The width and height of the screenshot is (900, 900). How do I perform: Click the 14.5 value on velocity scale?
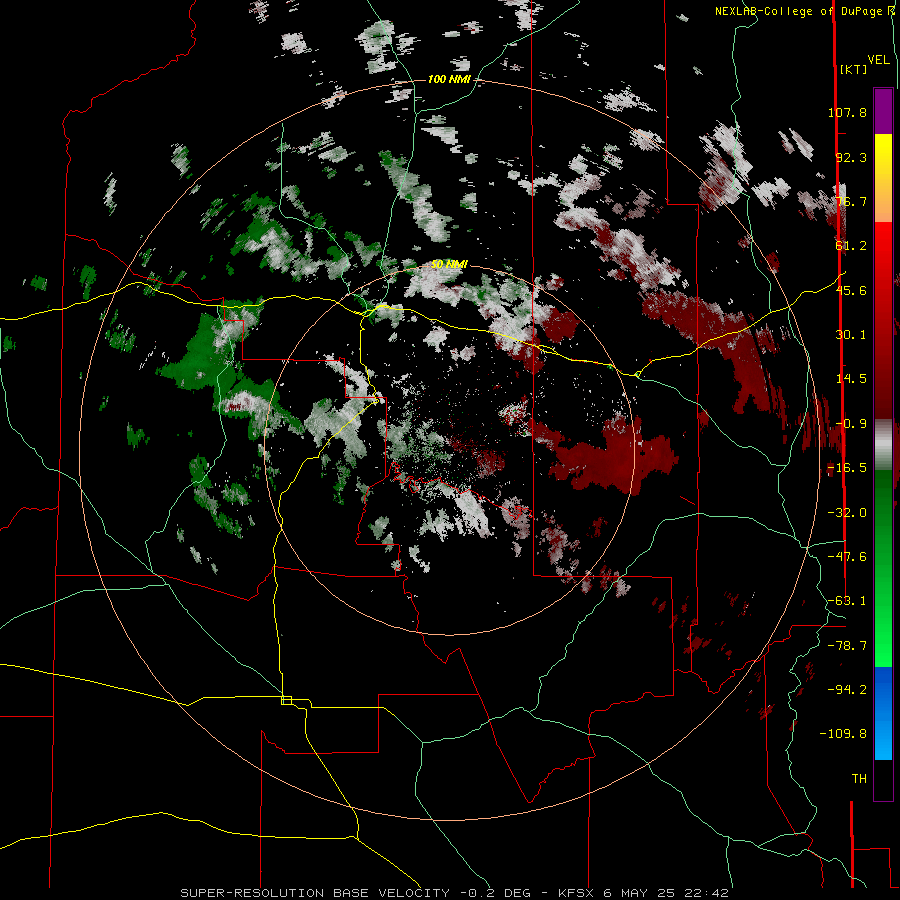coord(851,379)
